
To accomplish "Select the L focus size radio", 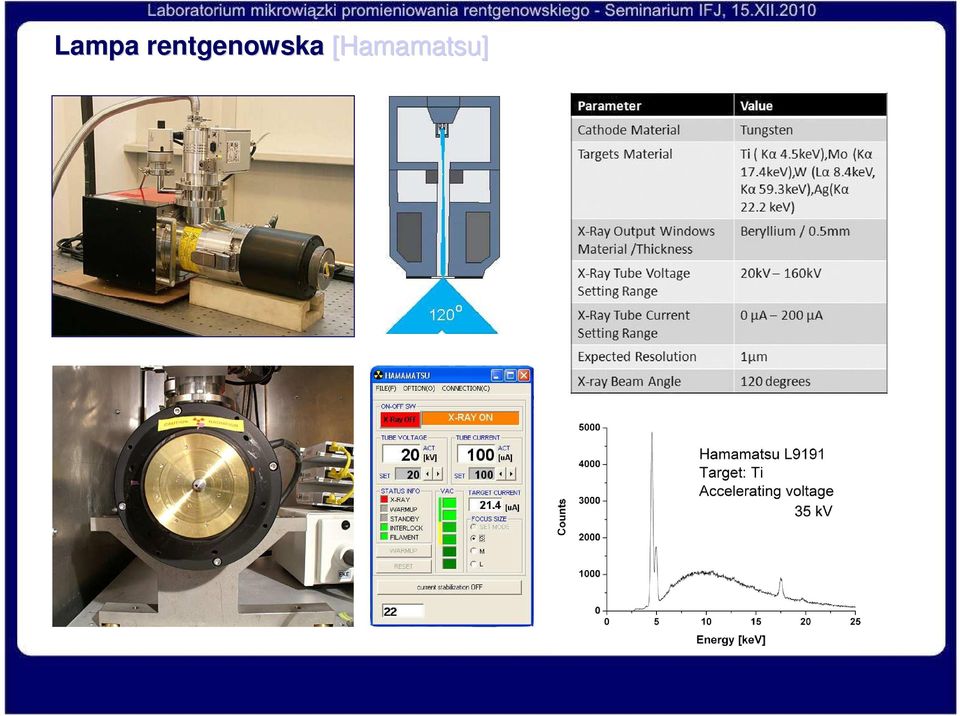I will pyautogui.click(x=473, y=564).
